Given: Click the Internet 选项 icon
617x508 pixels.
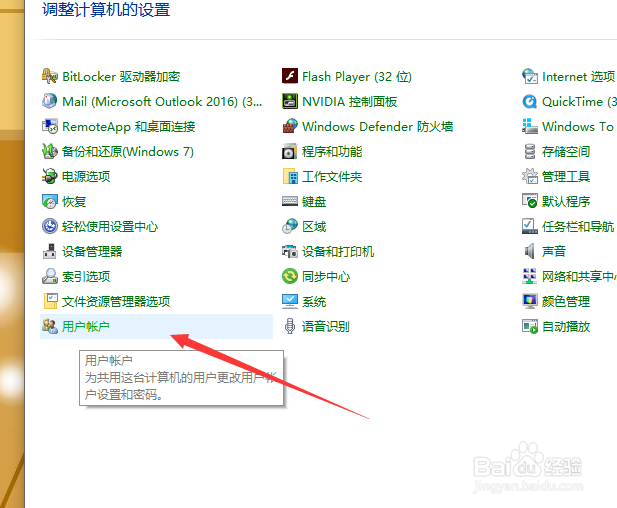Looking at the screenshot, I should click(530, 76).
